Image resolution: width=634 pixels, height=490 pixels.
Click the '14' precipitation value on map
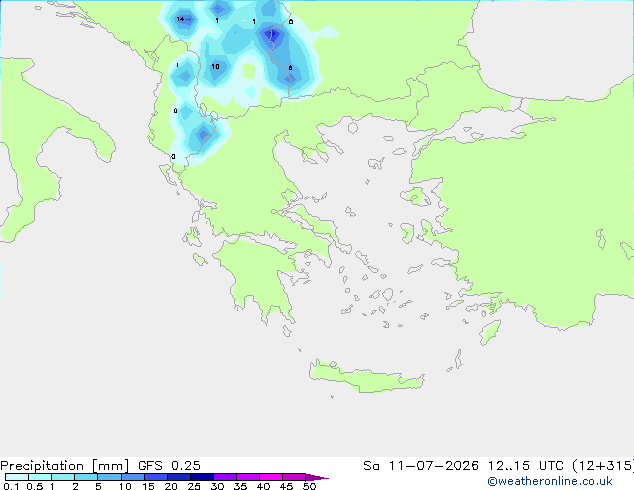point(180,19)
